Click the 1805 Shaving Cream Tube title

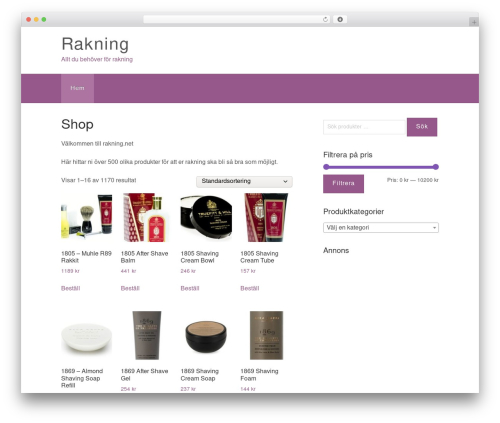tap(259, 257)
